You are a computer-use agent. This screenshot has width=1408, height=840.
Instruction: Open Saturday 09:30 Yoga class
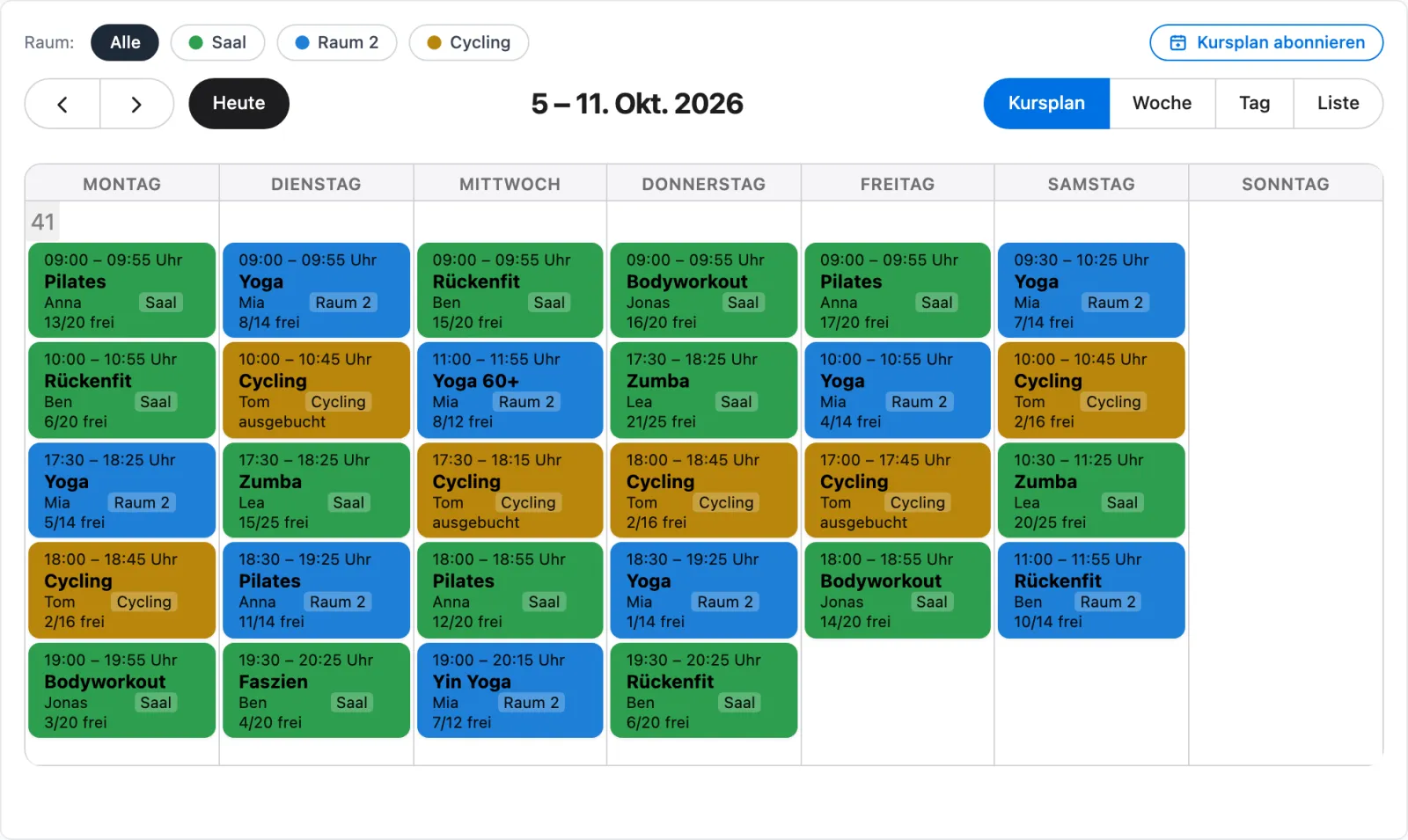tap(1091, 290)
